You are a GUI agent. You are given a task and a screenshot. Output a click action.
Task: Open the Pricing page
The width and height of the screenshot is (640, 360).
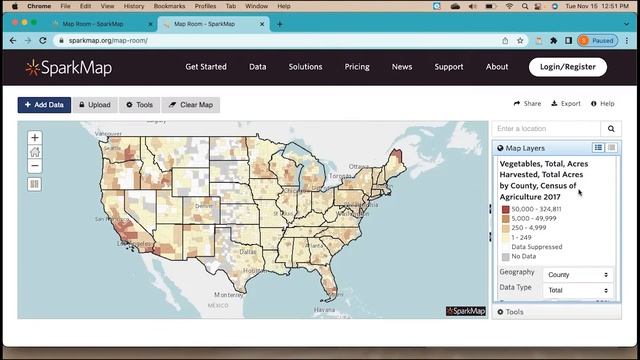pyautogui.click(x=357, y=67)
